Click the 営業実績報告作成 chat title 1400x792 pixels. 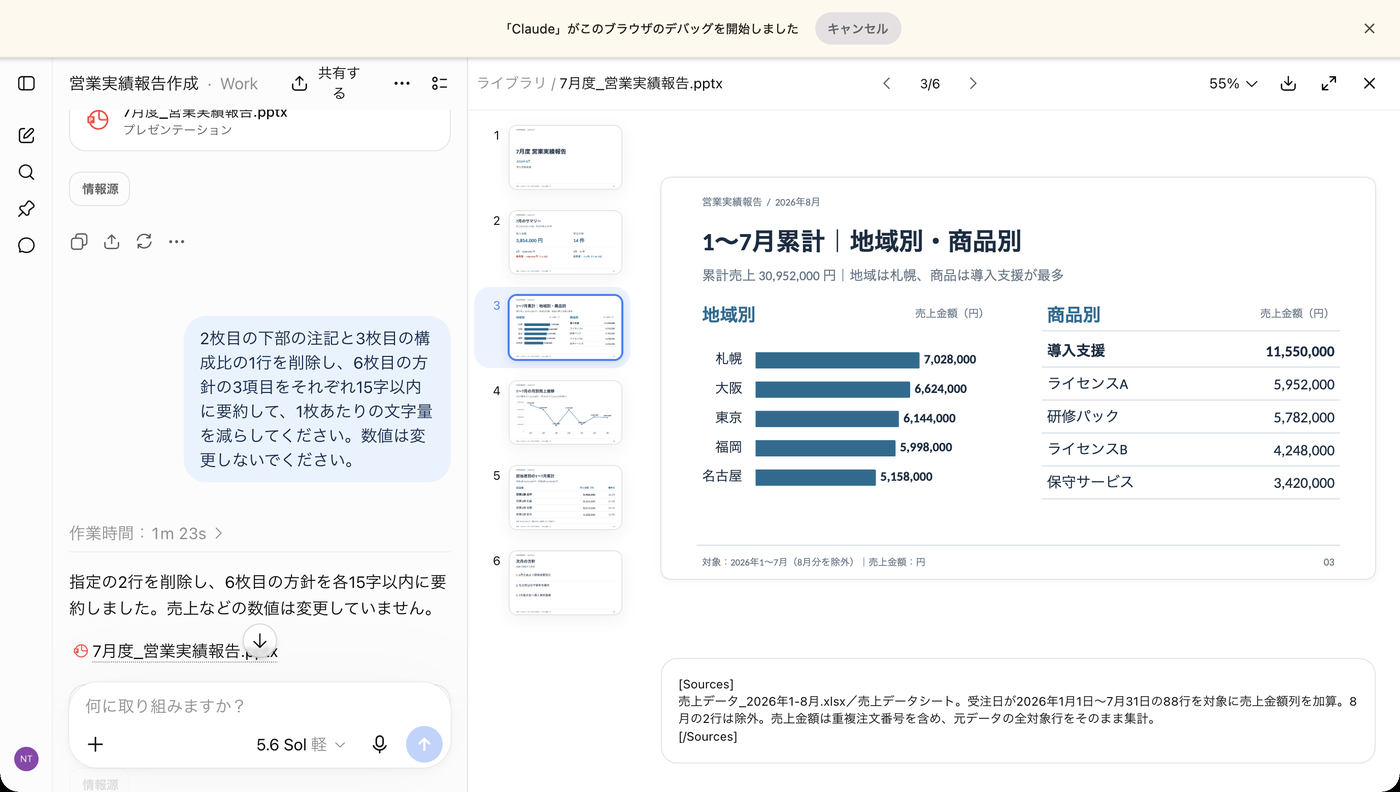(134, 83)
